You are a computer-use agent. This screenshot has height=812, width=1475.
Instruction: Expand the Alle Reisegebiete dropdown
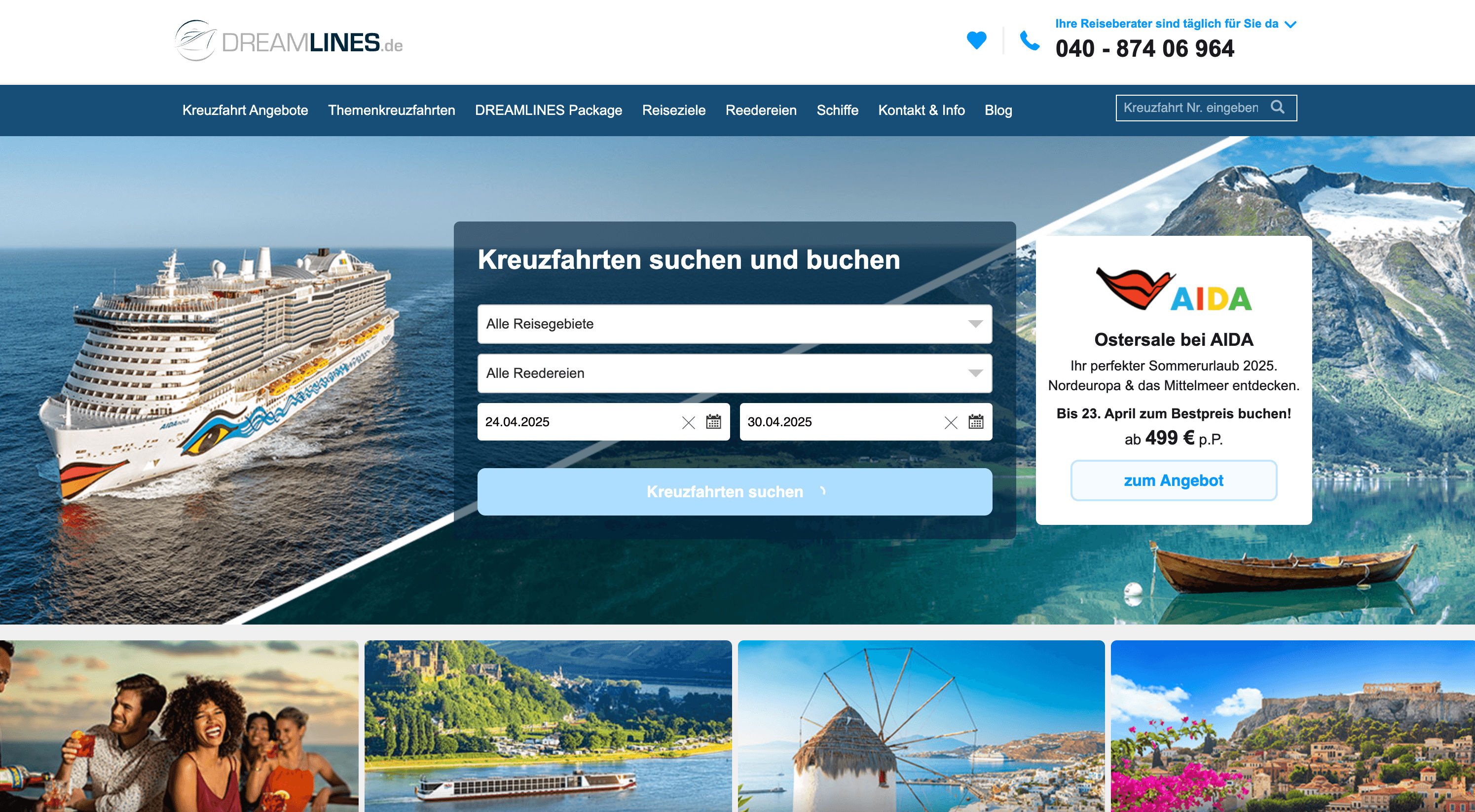[x=735, y=324]
